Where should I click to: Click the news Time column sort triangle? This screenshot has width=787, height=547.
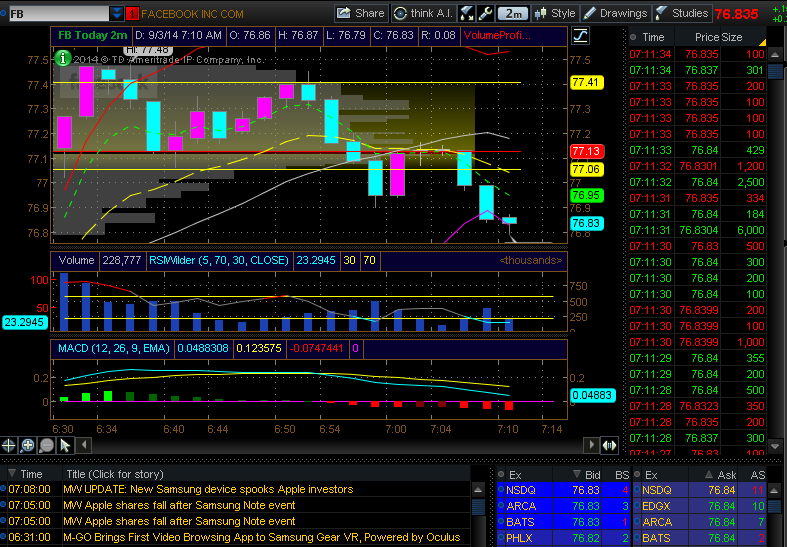(x=12, y=473)
